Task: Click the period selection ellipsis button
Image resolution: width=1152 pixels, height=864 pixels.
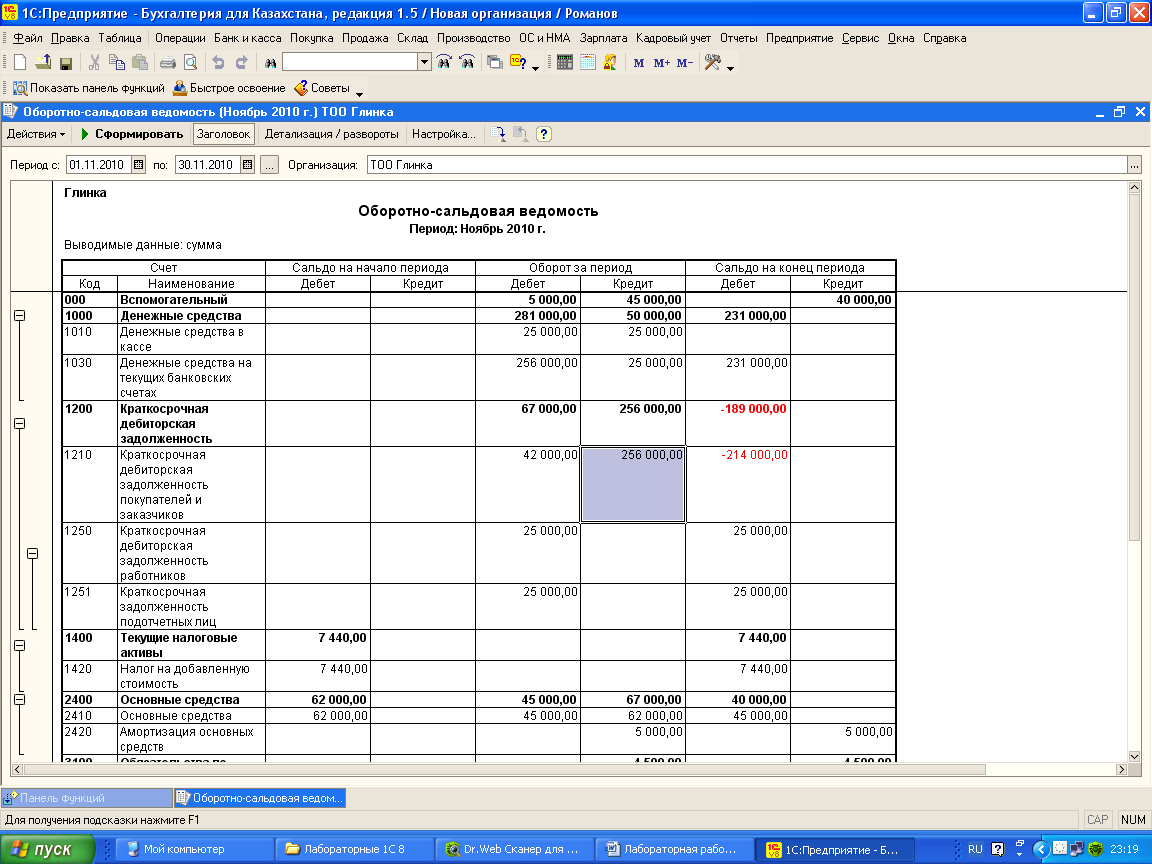Action: (x=270, y=165)
